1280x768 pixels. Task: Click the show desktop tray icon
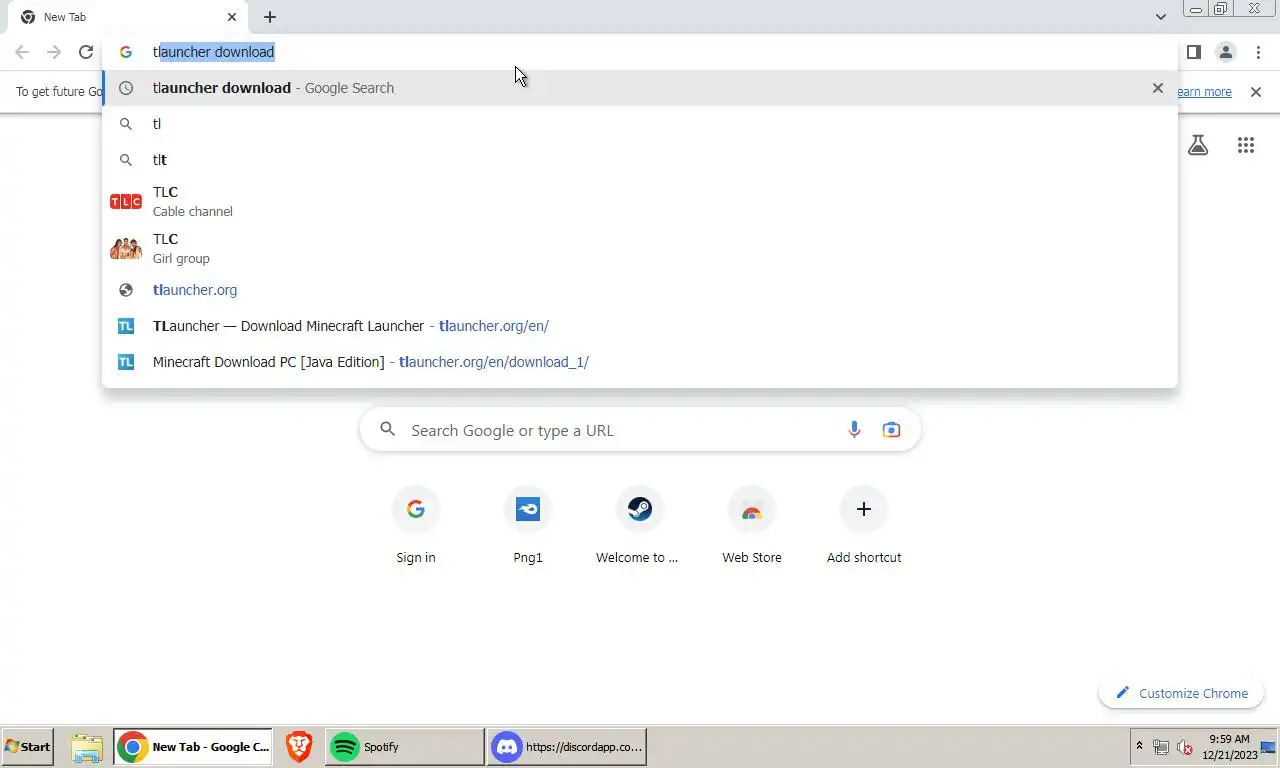coord(1268,747)
